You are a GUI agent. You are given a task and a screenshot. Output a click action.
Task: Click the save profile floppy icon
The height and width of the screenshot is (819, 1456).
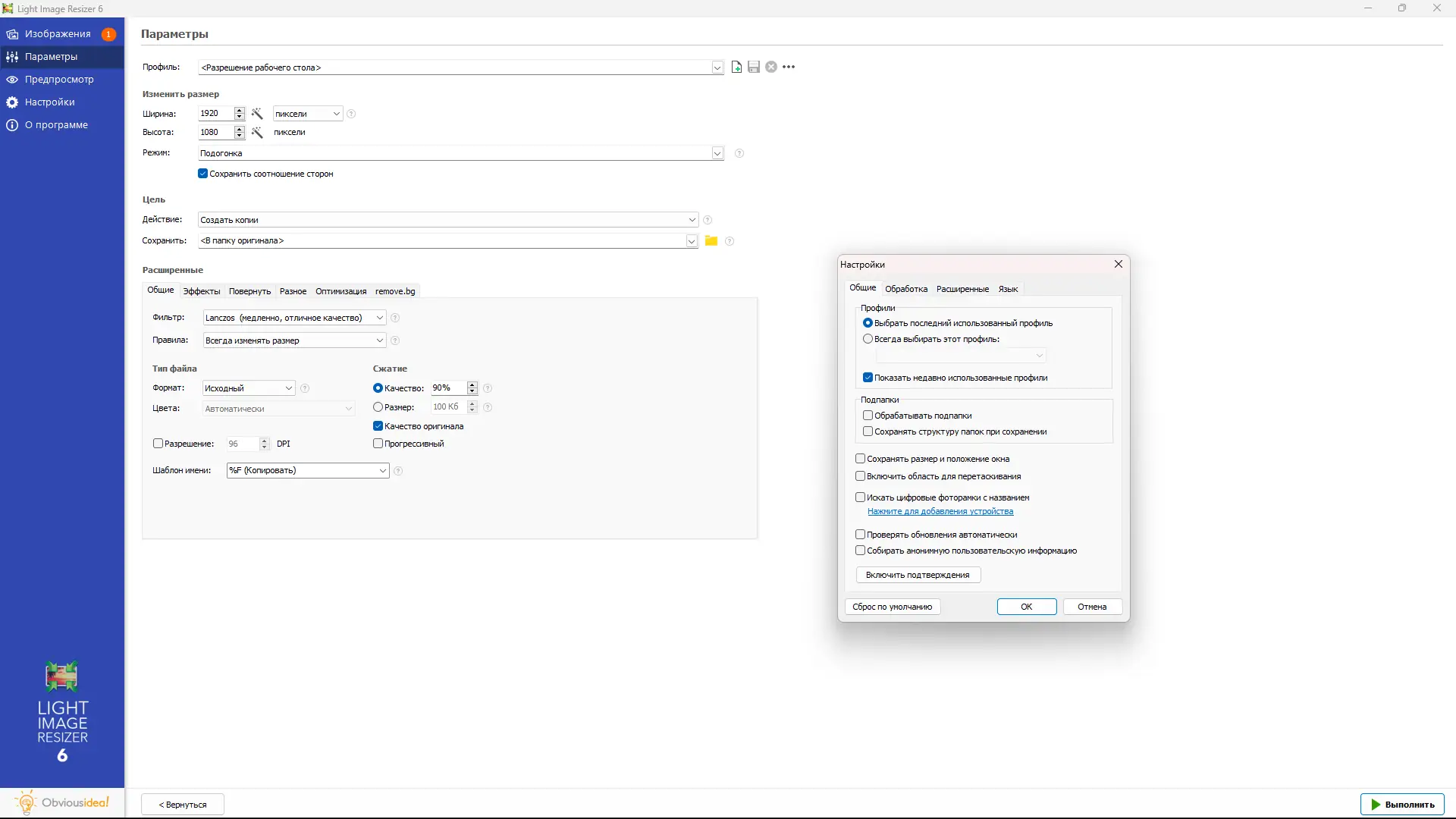point(754,67)
